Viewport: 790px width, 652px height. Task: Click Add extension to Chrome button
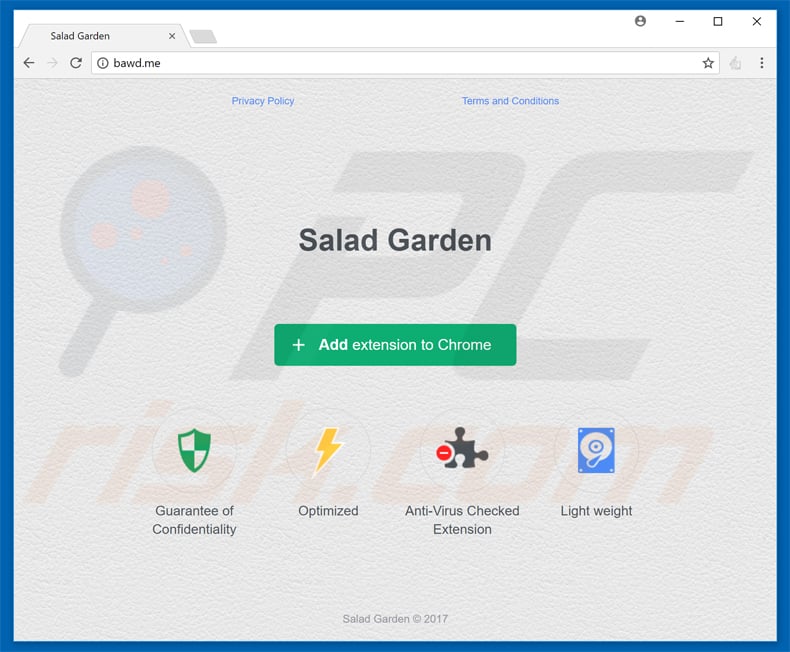click(x=395, y=345)
